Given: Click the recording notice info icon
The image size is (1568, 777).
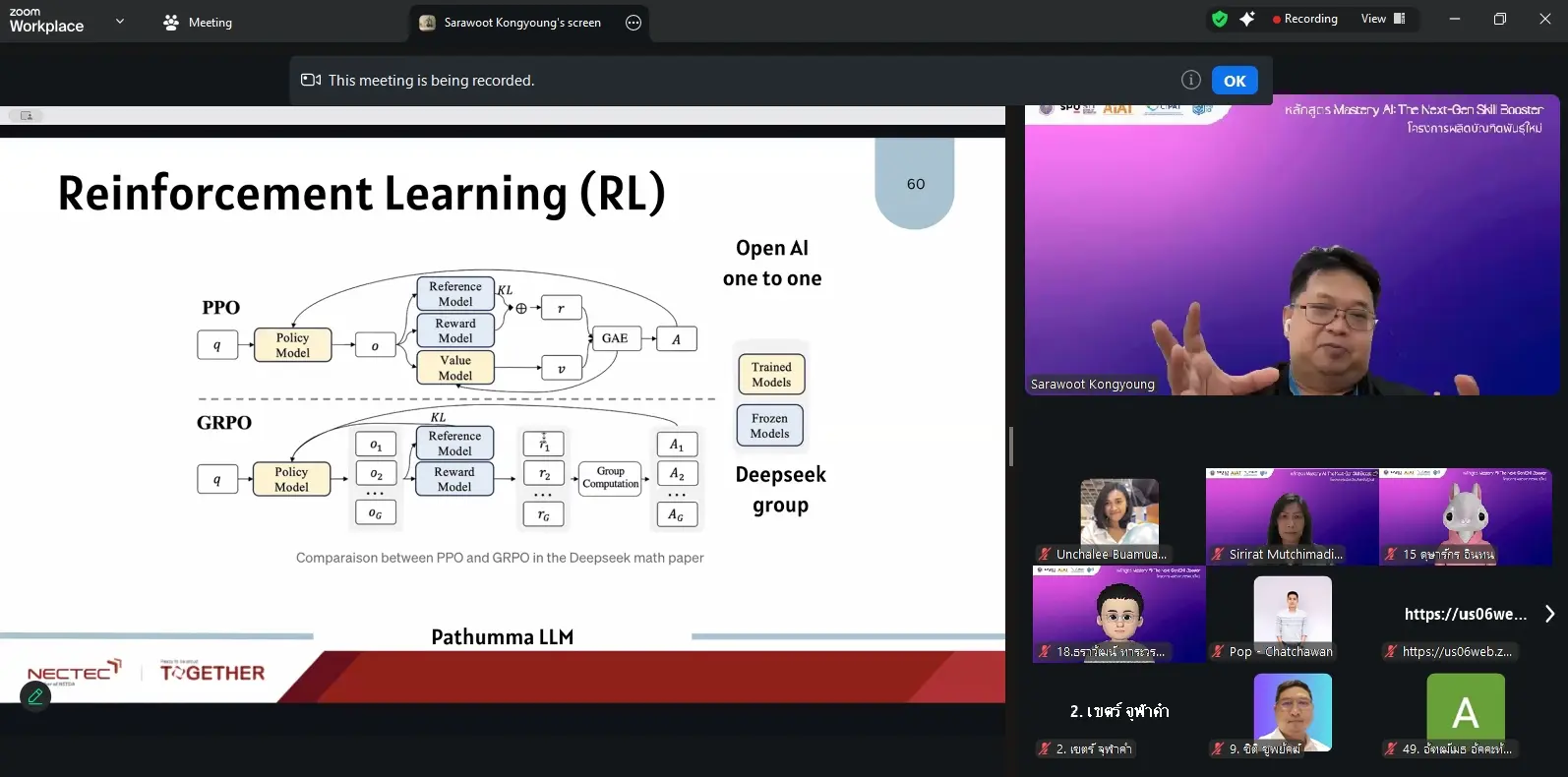Looking at the screenshot, I should tap(1190, 81).
